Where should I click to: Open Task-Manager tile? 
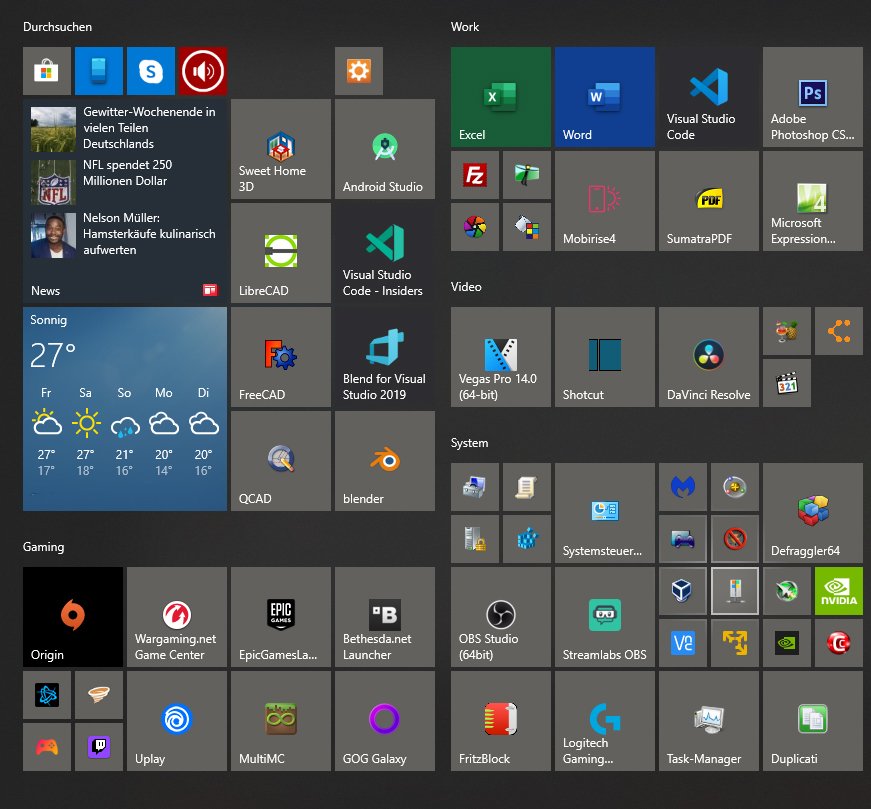click(709, 721)
